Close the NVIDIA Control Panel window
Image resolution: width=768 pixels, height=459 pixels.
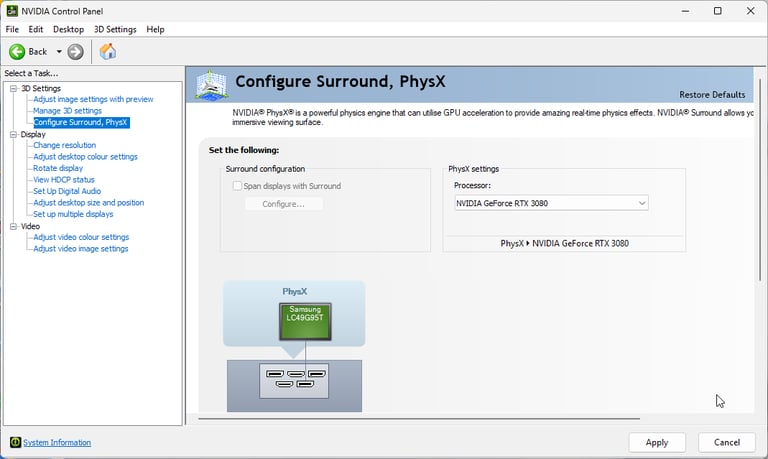point(750,11)
